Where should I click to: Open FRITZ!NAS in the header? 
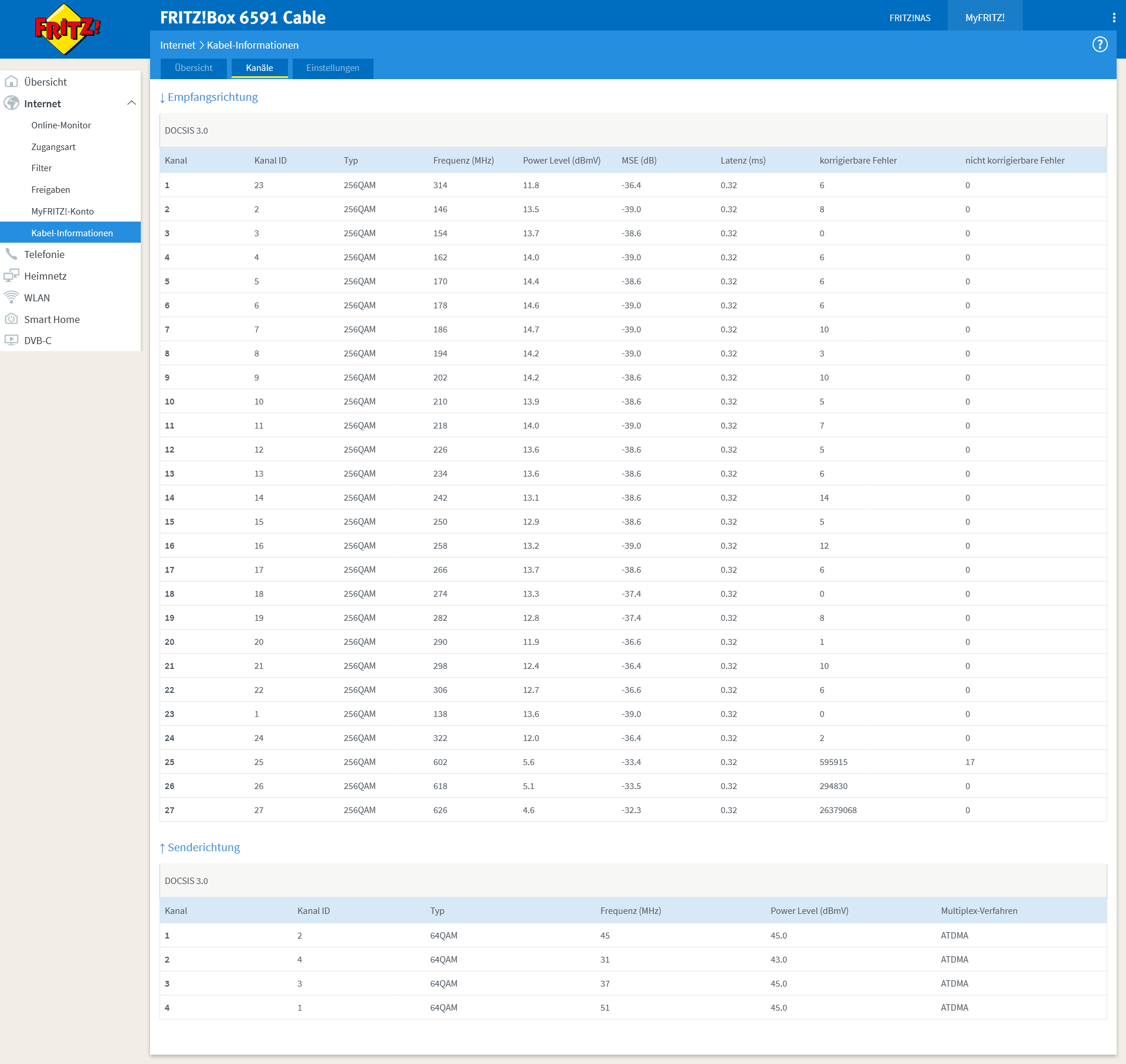(x=910, y=18)
